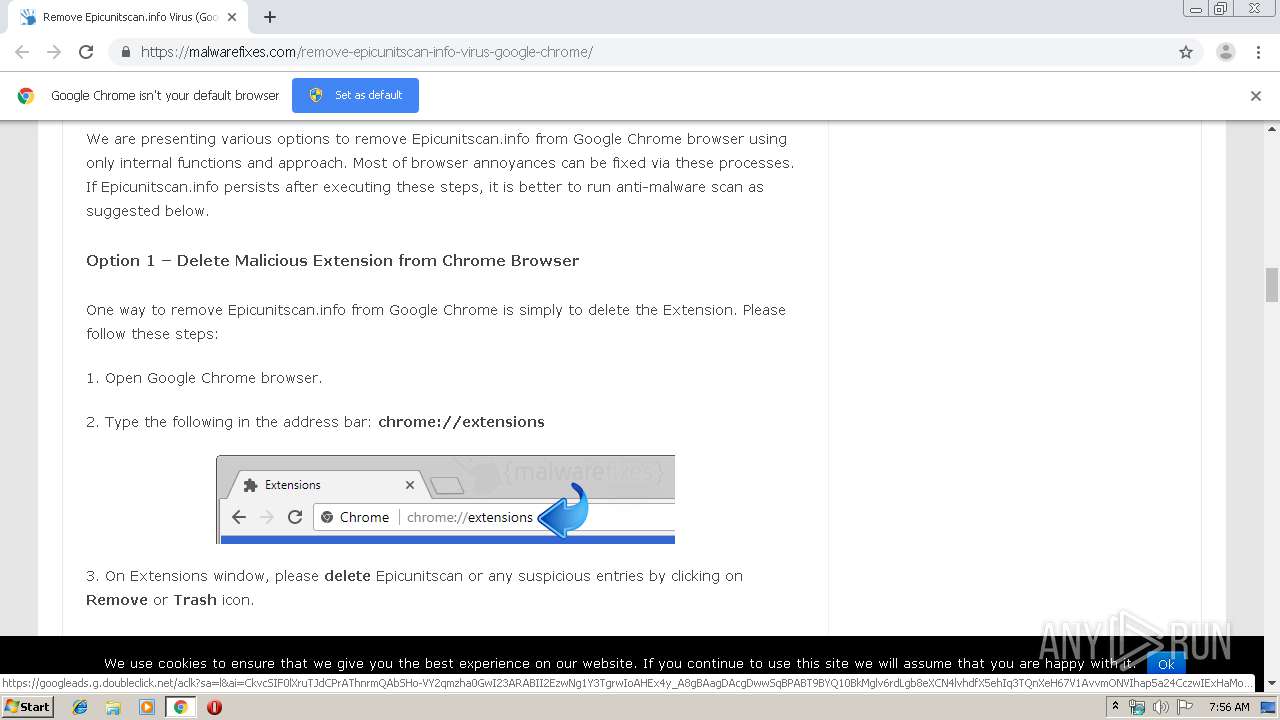The image size is (1280, 720).
Task: Dismiss the default browser infobar
Action: click(1256, 96)
